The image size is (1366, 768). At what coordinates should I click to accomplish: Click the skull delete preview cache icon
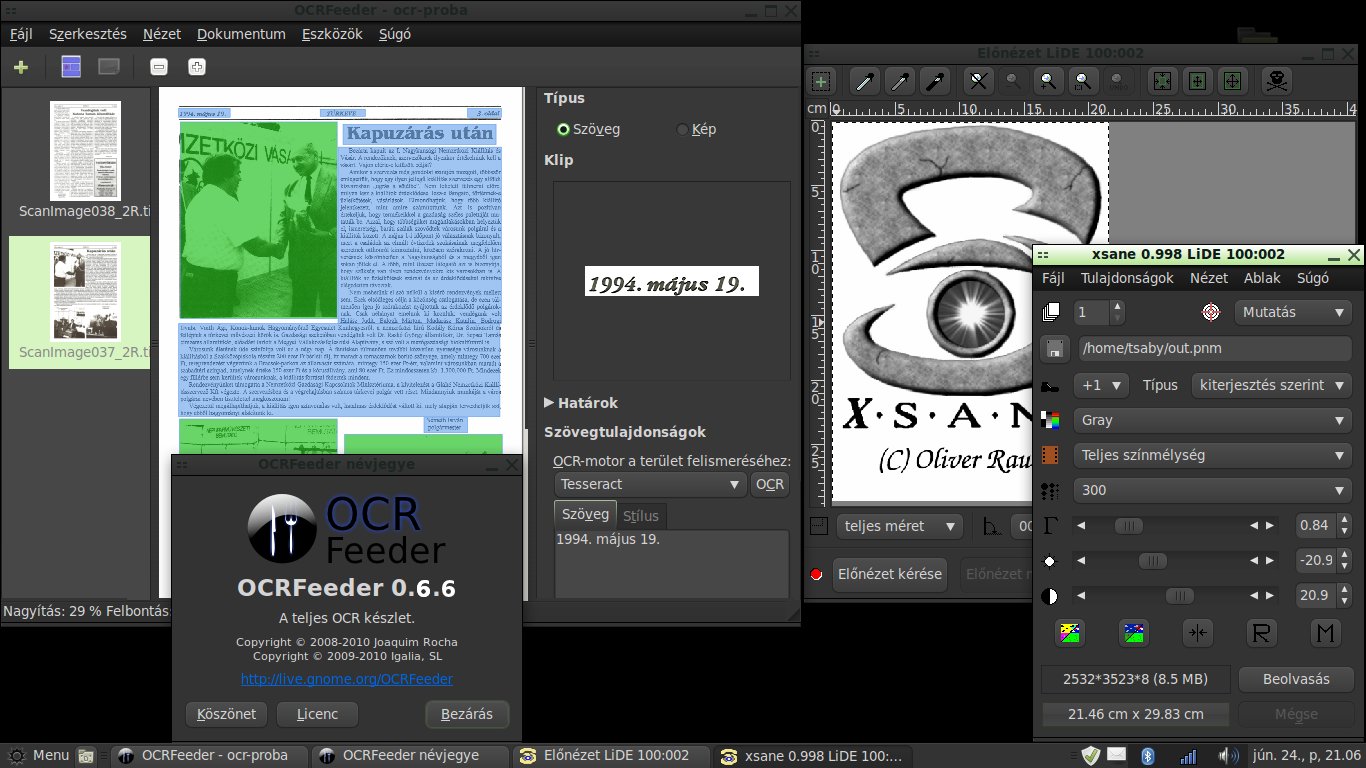[x=1277, y=81]
